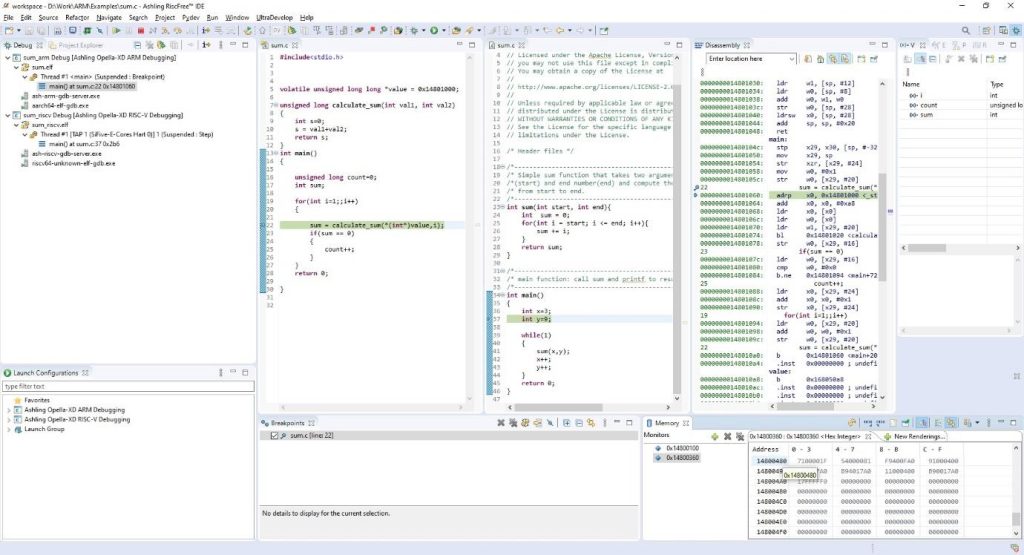Viewport: 1024px width, 555px height.
Task: Click view menu icon in Launch Configurations panel
Action: 221,372
